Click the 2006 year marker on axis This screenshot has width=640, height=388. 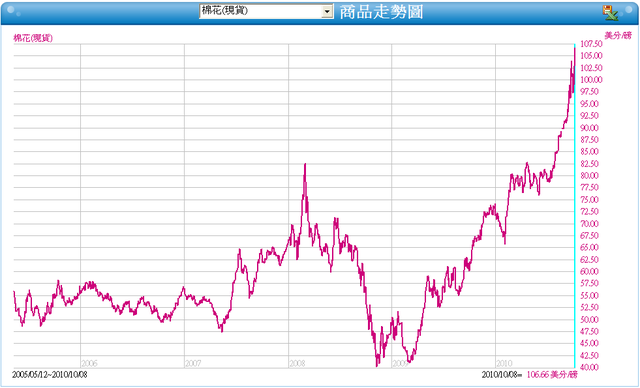89,363
